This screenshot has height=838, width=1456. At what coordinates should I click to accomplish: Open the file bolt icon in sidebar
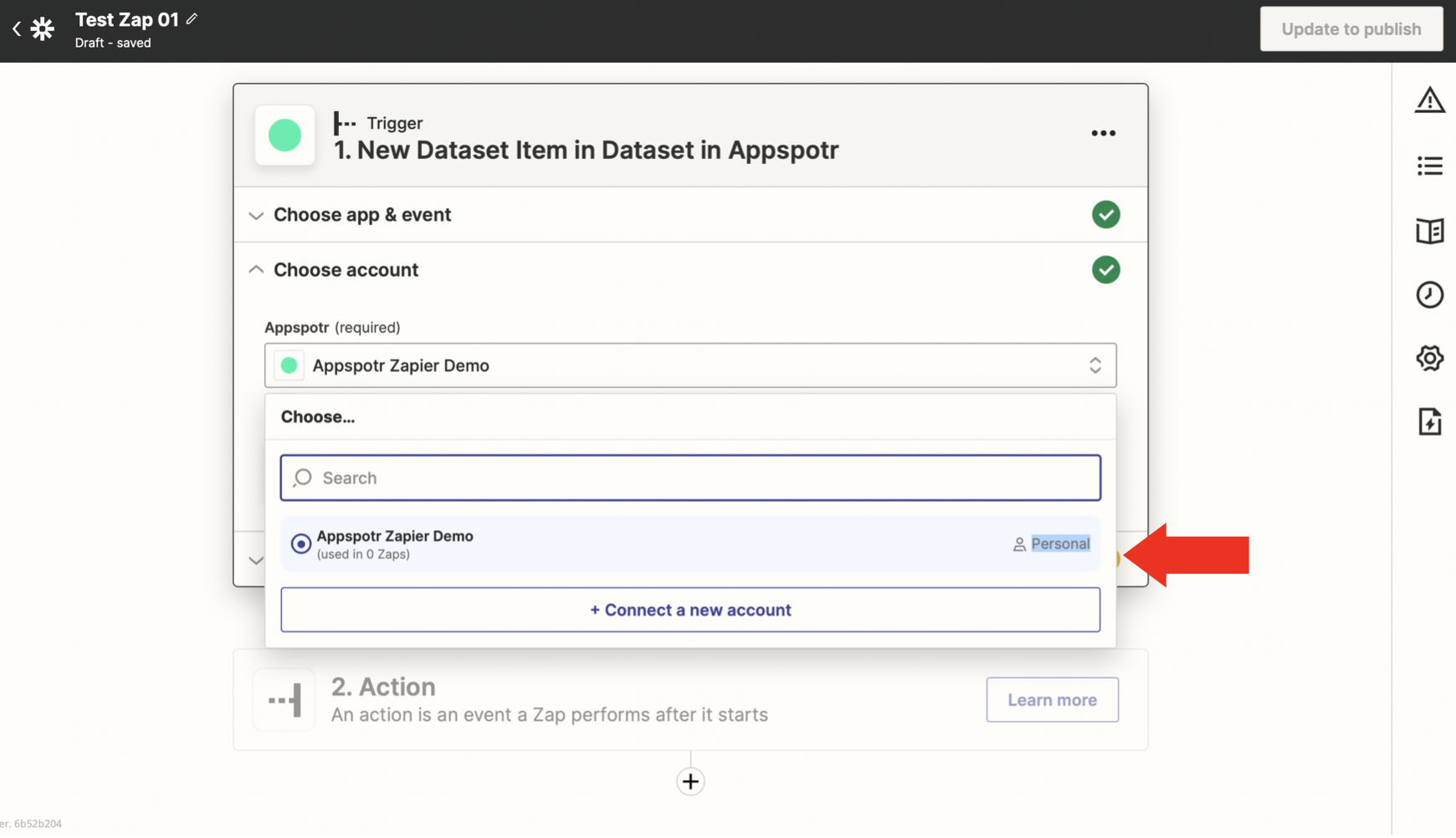pyautogui.click(x=1429, y=422)
